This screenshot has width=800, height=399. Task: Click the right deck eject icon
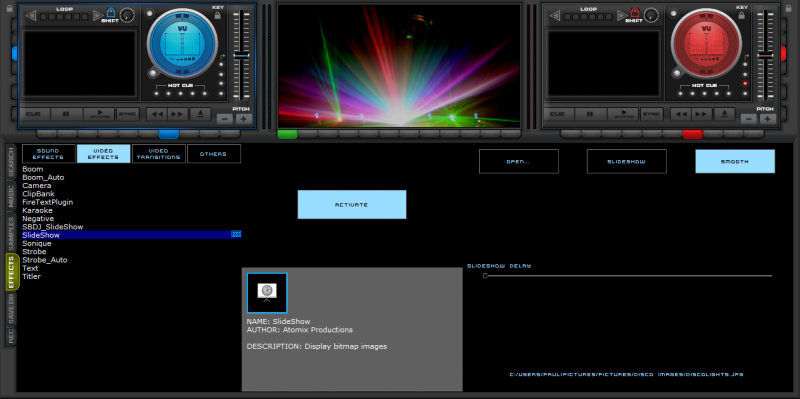[x=724, y=114]
